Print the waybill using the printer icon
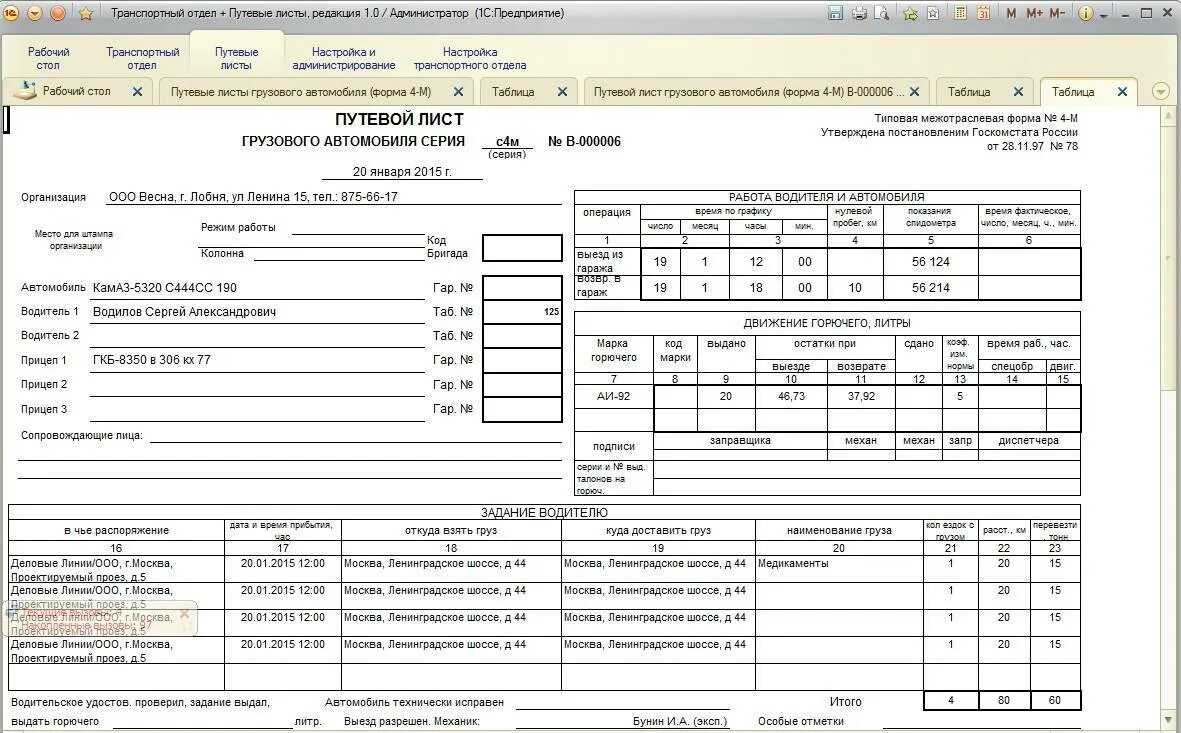This screenshot has width=1181, height=733. [859, 13]
